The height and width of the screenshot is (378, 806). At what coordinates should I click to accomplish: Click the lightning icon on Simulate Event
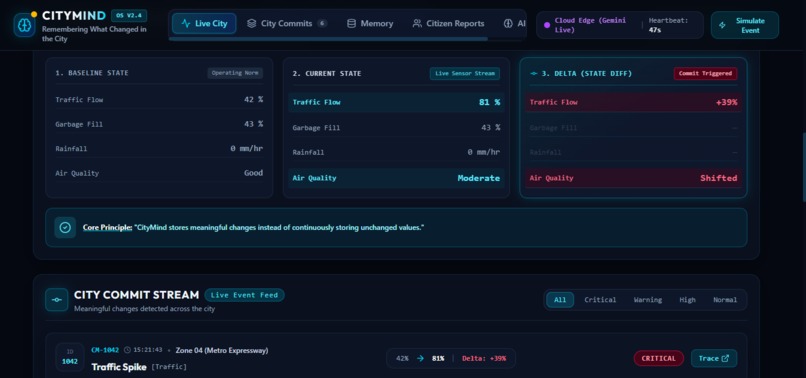(722, 25)
